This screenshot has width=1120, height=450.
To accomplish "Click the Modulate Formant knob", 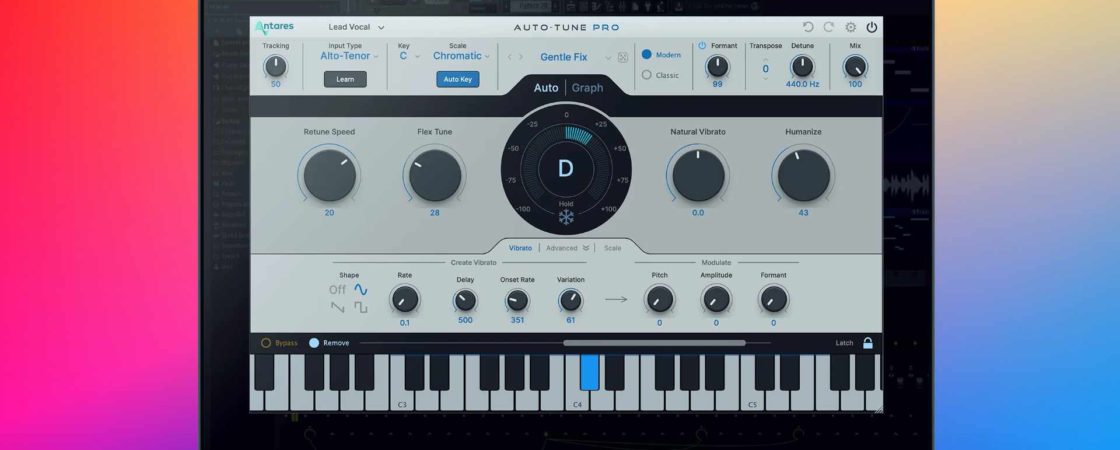I will 773,299.
